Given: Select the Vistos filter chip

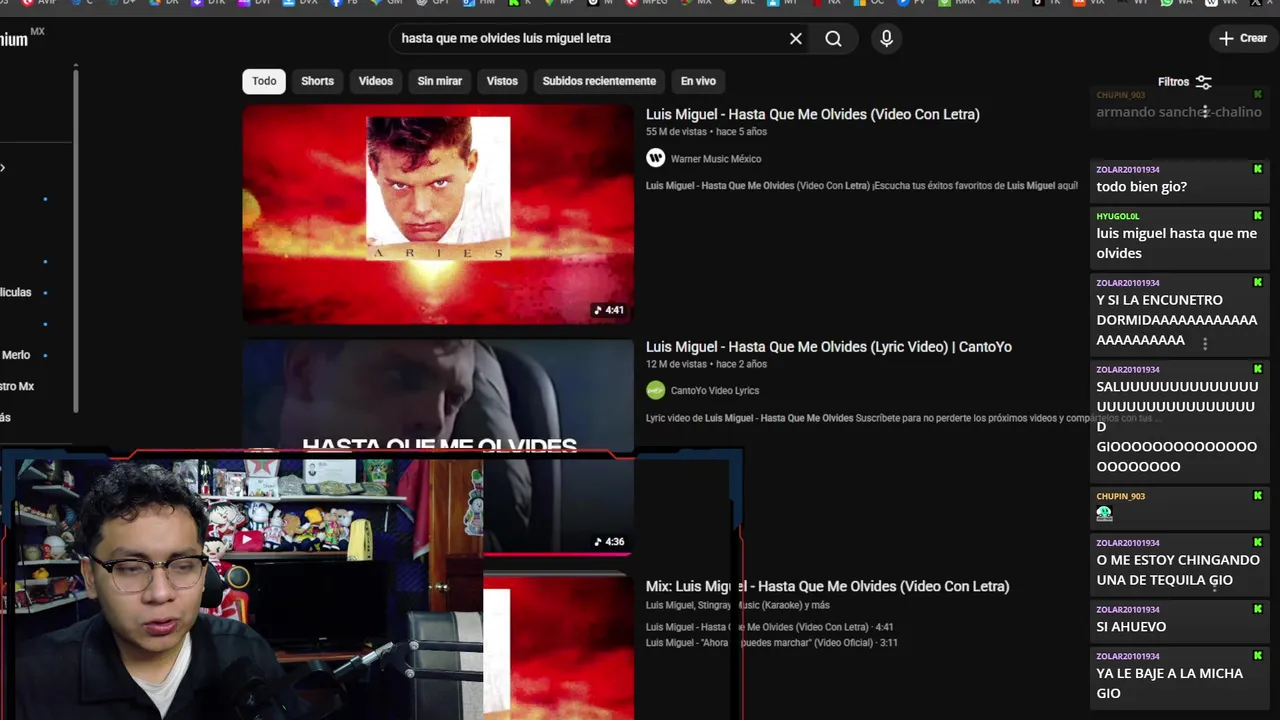Looking at the screenshot, I should [502, 81].
